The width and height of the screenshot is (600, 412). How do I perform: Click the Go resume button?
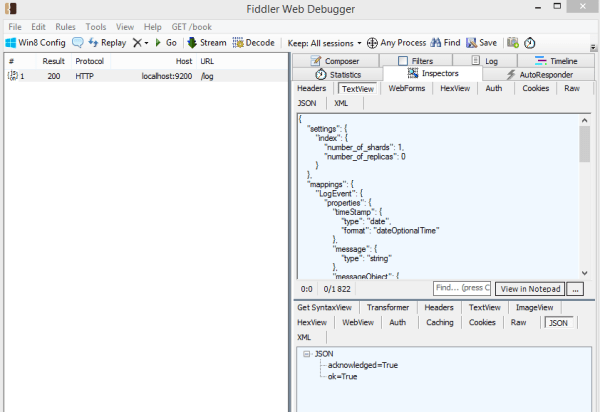click(165, 43)
